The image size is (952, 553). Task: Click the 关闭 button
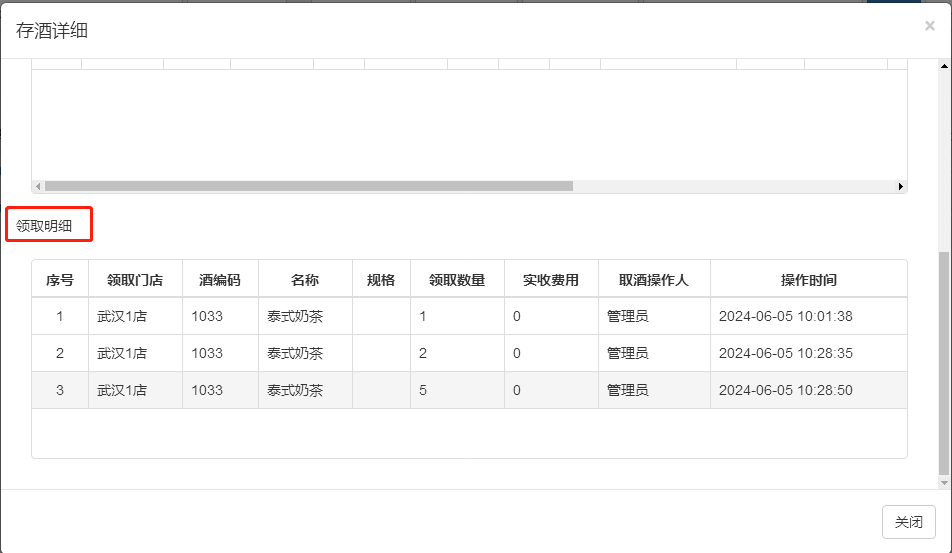908,522
